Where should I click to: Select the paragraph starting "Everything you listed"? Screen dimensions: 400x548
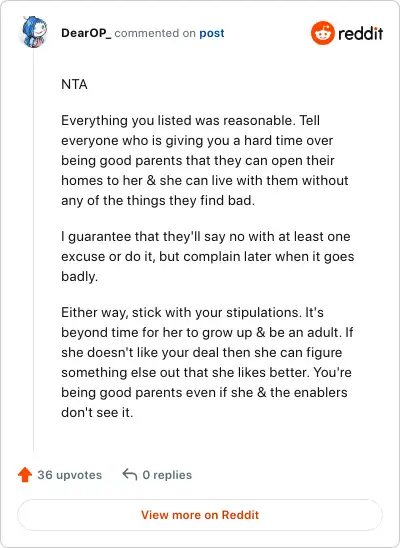[205, 160]
